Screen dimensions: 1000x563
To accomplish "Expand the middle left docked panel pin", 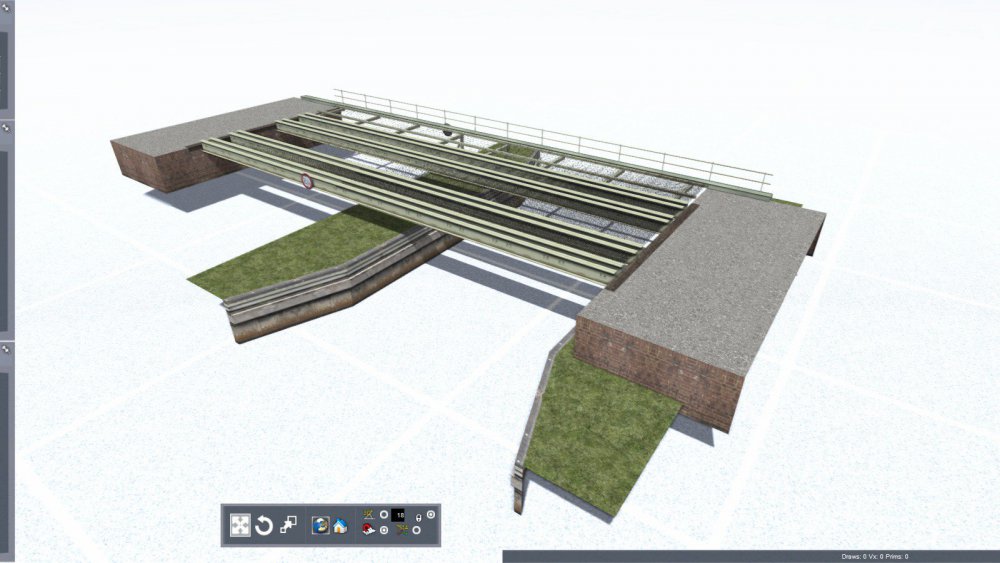I will [x=5, y=128].
